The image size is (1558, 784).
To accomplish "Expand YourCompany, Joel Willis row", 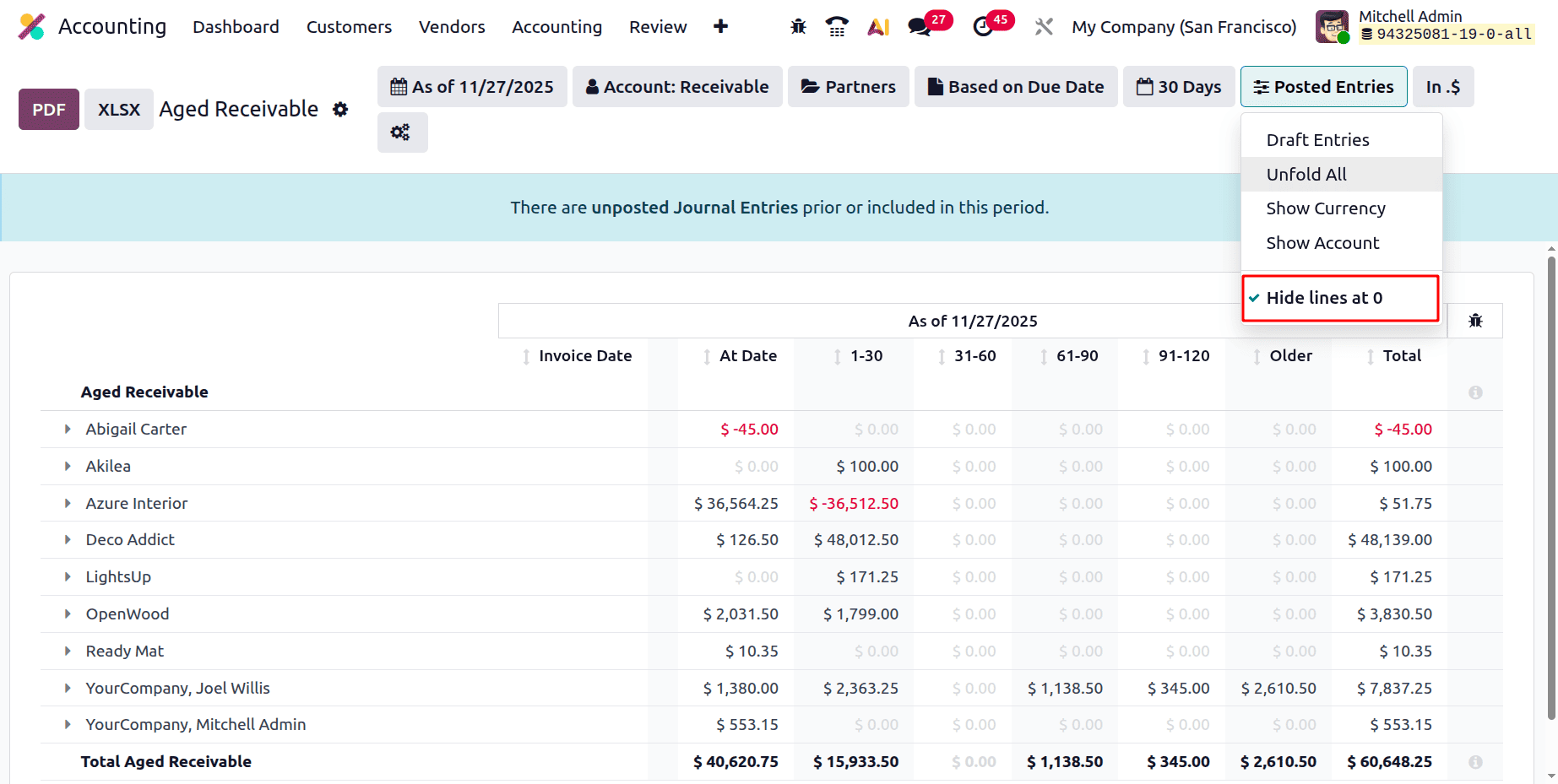I will coord(68,689).
